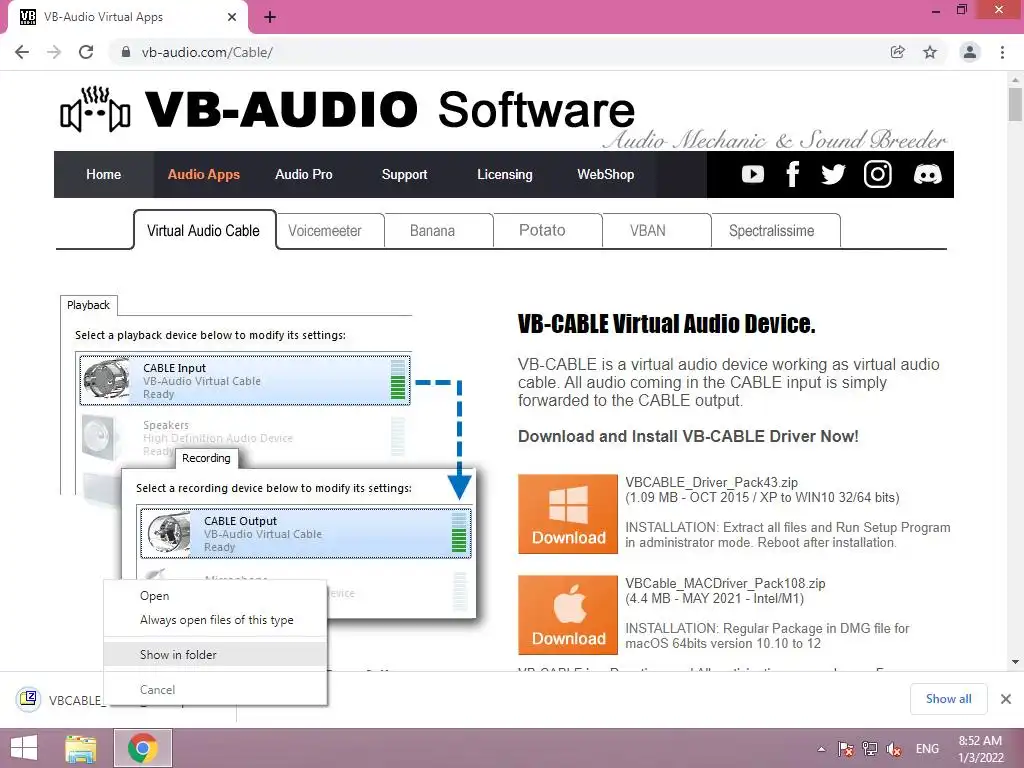Click the scrollbar down arrow

point(1015,662)
